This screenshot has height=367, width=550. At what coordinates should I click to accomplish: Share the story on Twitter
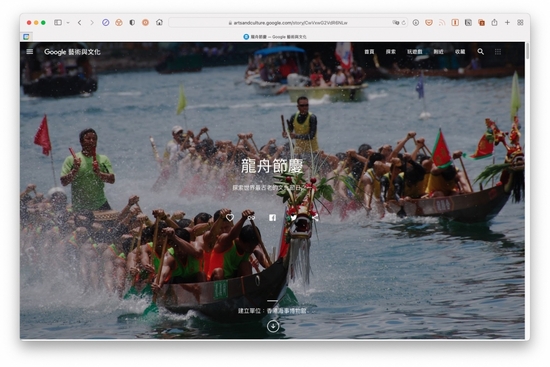tap(294, 218)
